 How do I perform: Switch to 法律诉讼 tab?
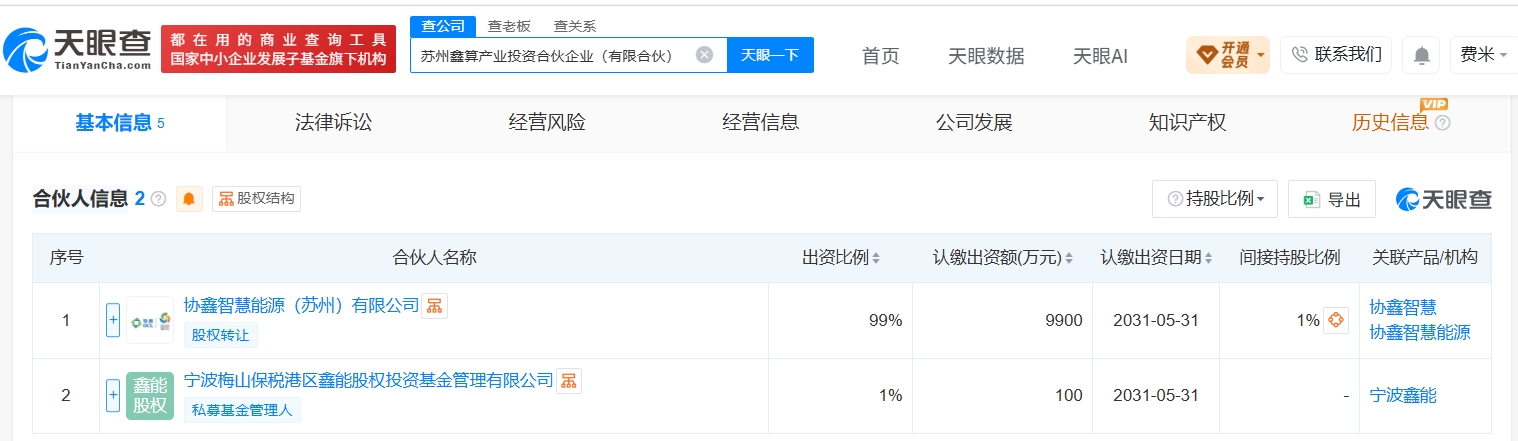pyautogui.click(x=333, y=123)
